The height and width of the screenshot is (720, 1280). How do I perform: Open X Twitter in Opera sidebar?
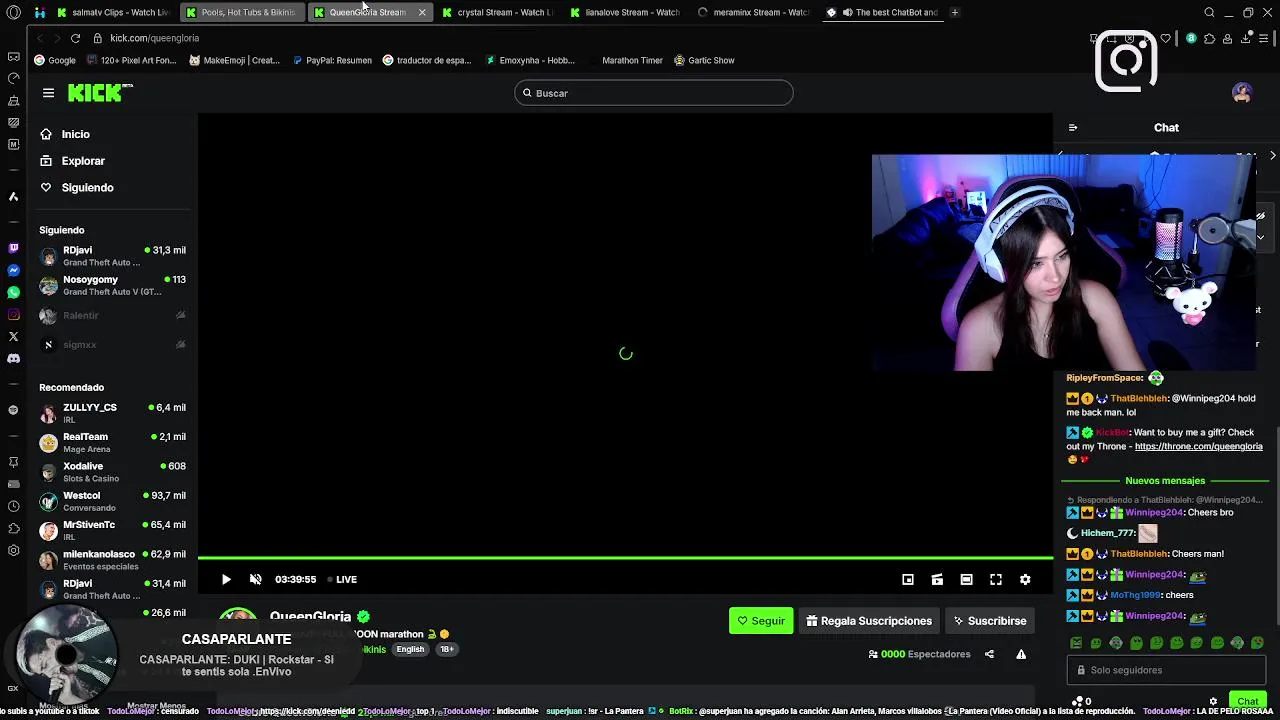(x=13, y=337)
